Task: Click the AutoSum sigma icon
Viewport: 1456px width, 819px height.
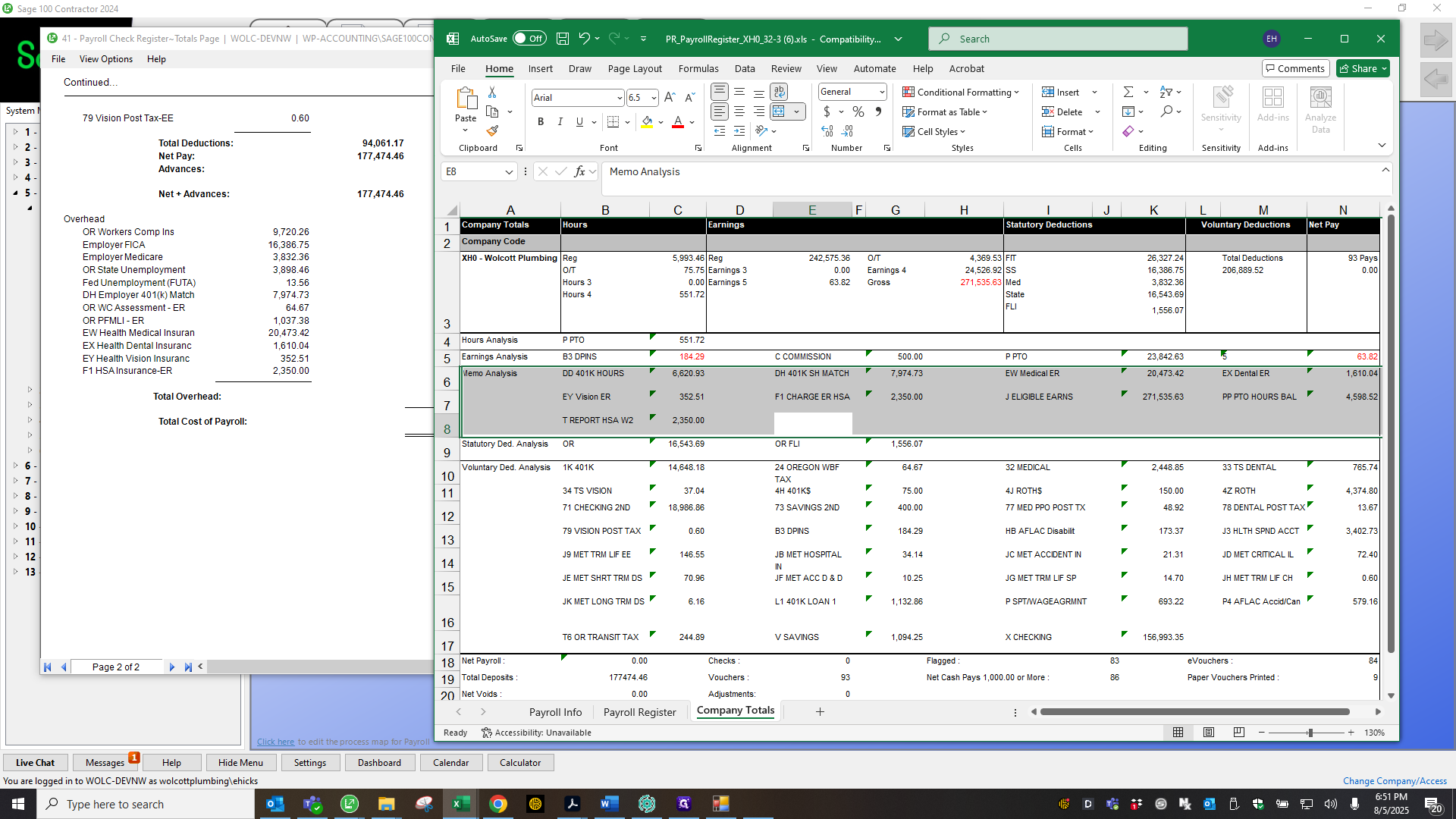Action: (1128, 92)
